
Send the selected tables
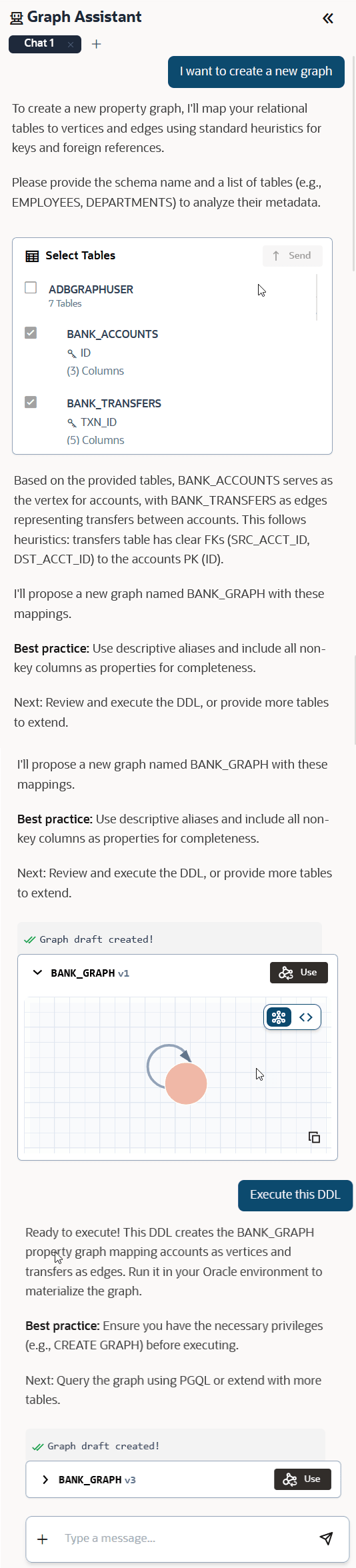pos(292,255)
